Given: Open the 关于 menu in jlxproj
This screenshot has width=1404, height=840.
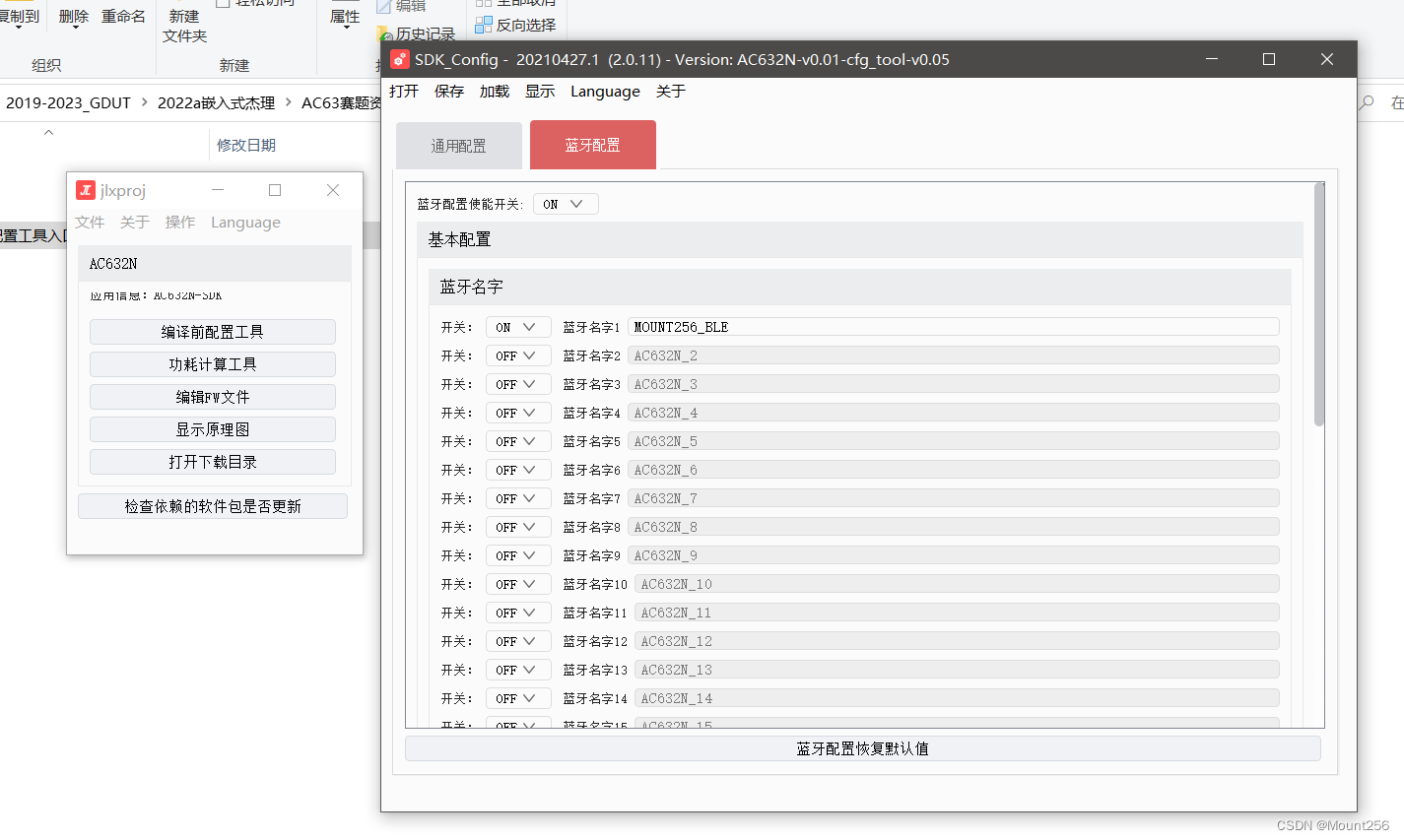Looking at the screenshot, I should [135, 223].
